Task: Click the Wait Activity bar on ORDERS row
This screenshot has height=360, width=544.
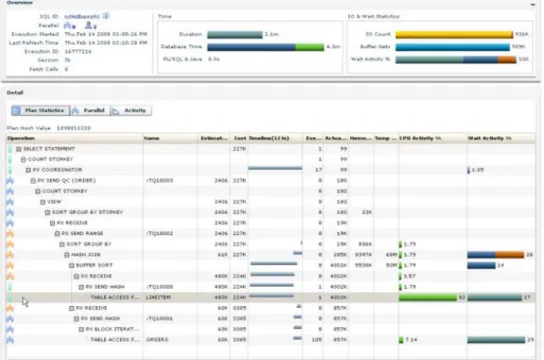Action: [496, 340]
